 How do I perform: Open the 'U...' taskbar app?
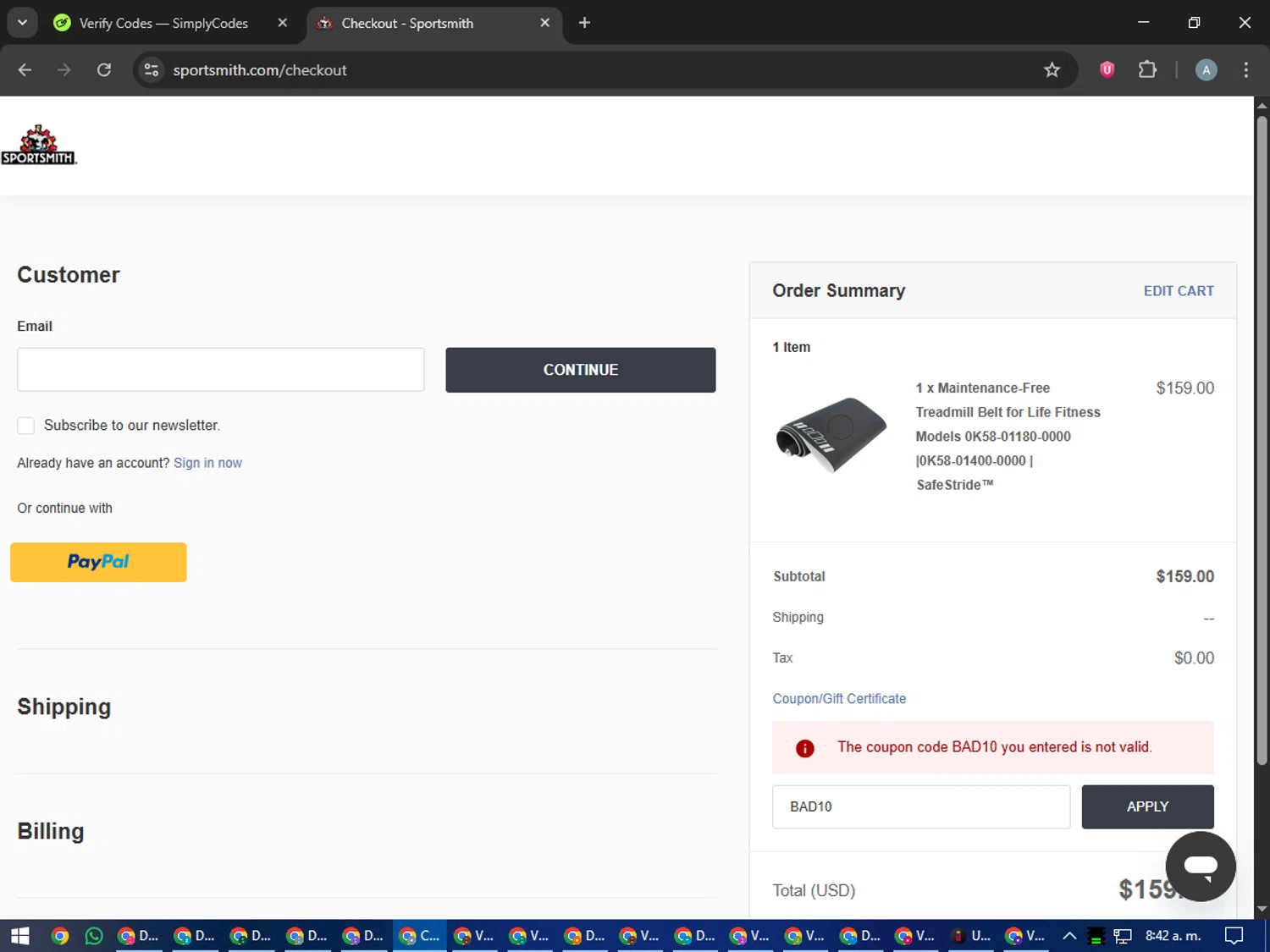(x=971, y=936)
